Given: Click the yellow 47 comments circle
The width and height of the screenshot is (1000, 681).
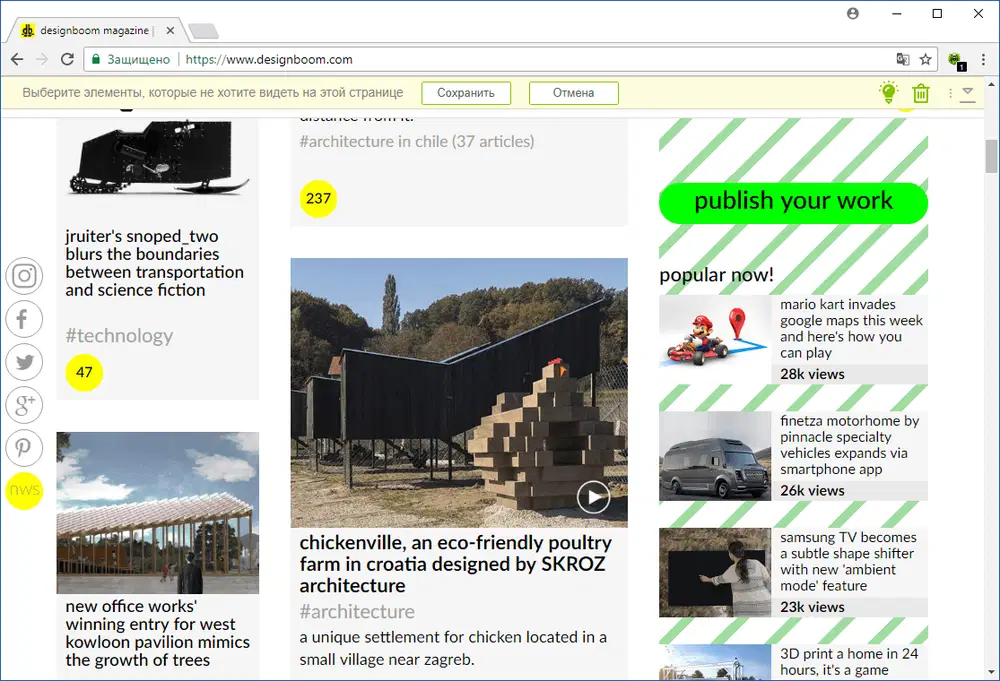Looking at the screenshot, I should click(x=84, y=372).
